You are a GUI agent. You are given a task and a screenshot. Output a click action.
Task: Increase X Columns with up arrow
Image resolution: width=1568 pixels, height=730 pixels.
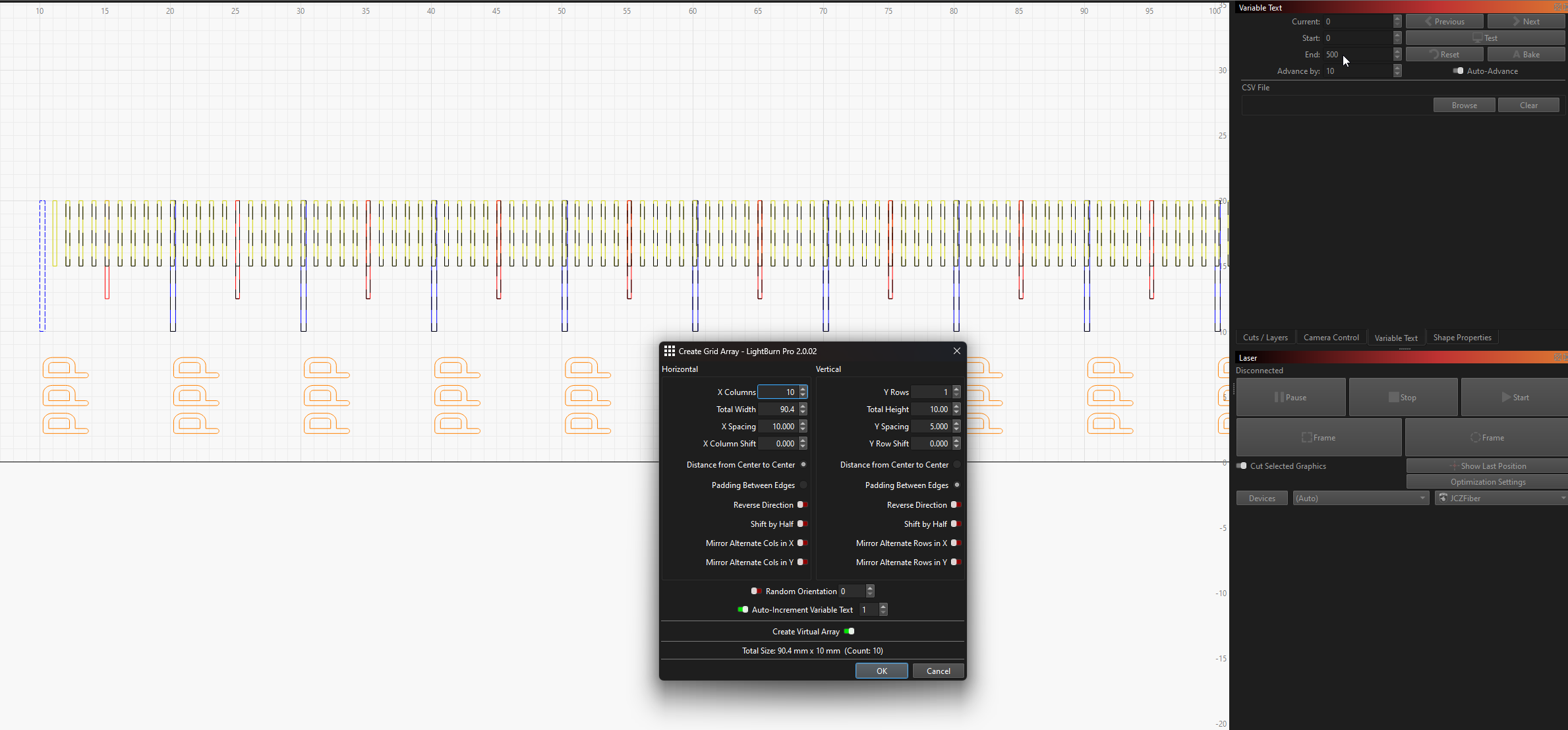coord(803,389)
